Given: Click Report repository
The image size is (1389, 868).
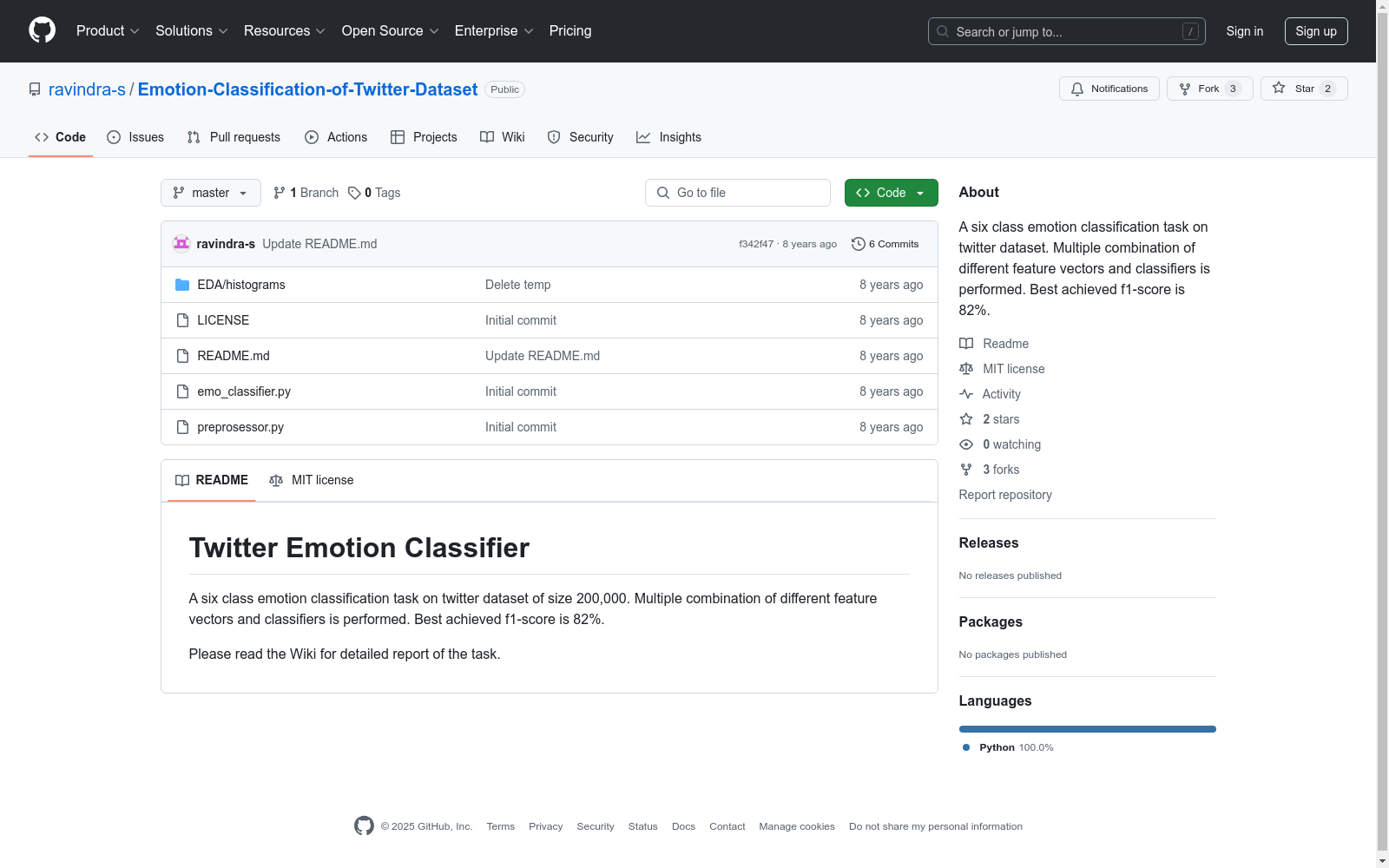Looking at the screenshot, I should pyautogui.click(x=1005, y=495).
